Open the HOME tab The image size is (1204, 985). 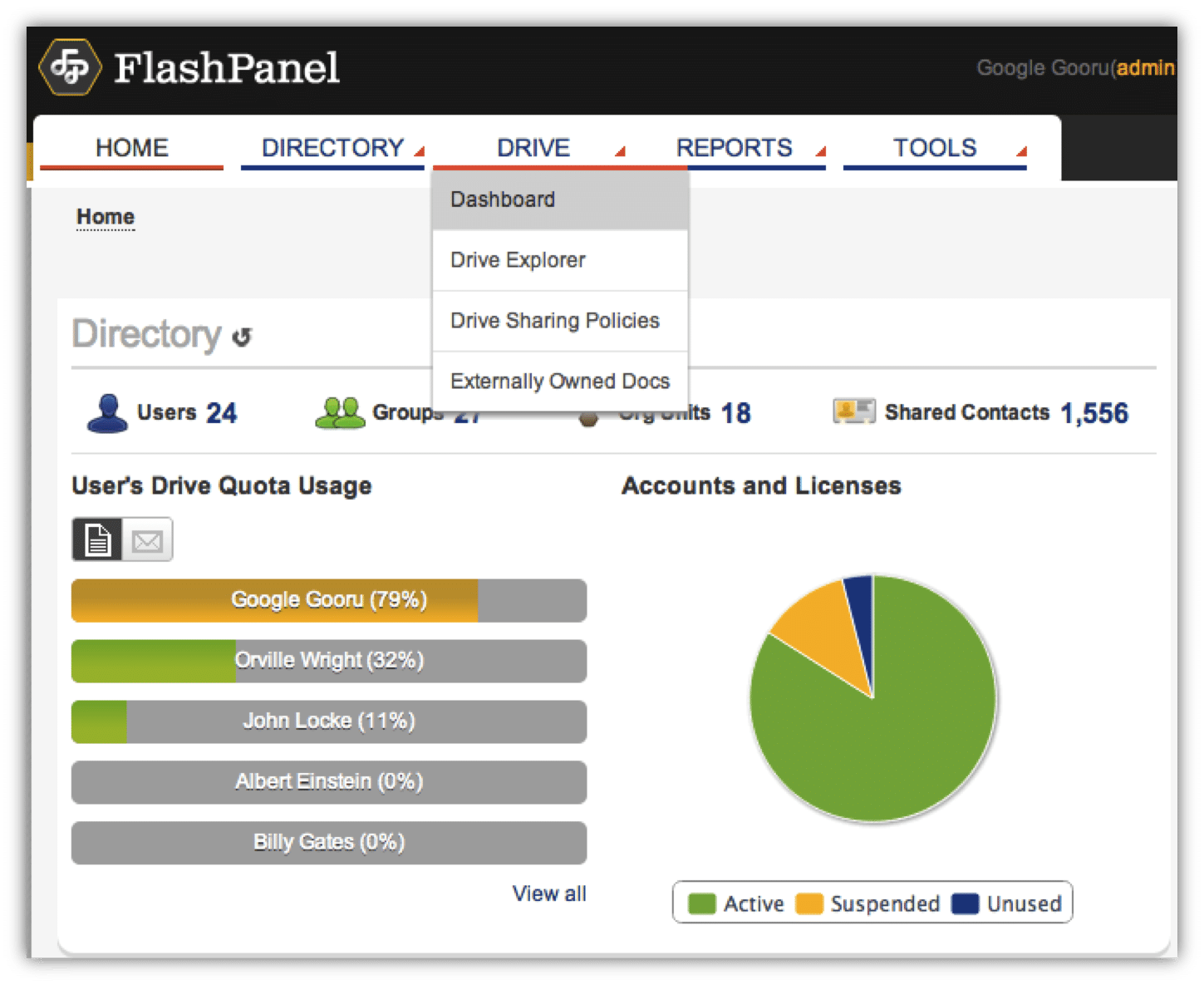tap(131, 148)
